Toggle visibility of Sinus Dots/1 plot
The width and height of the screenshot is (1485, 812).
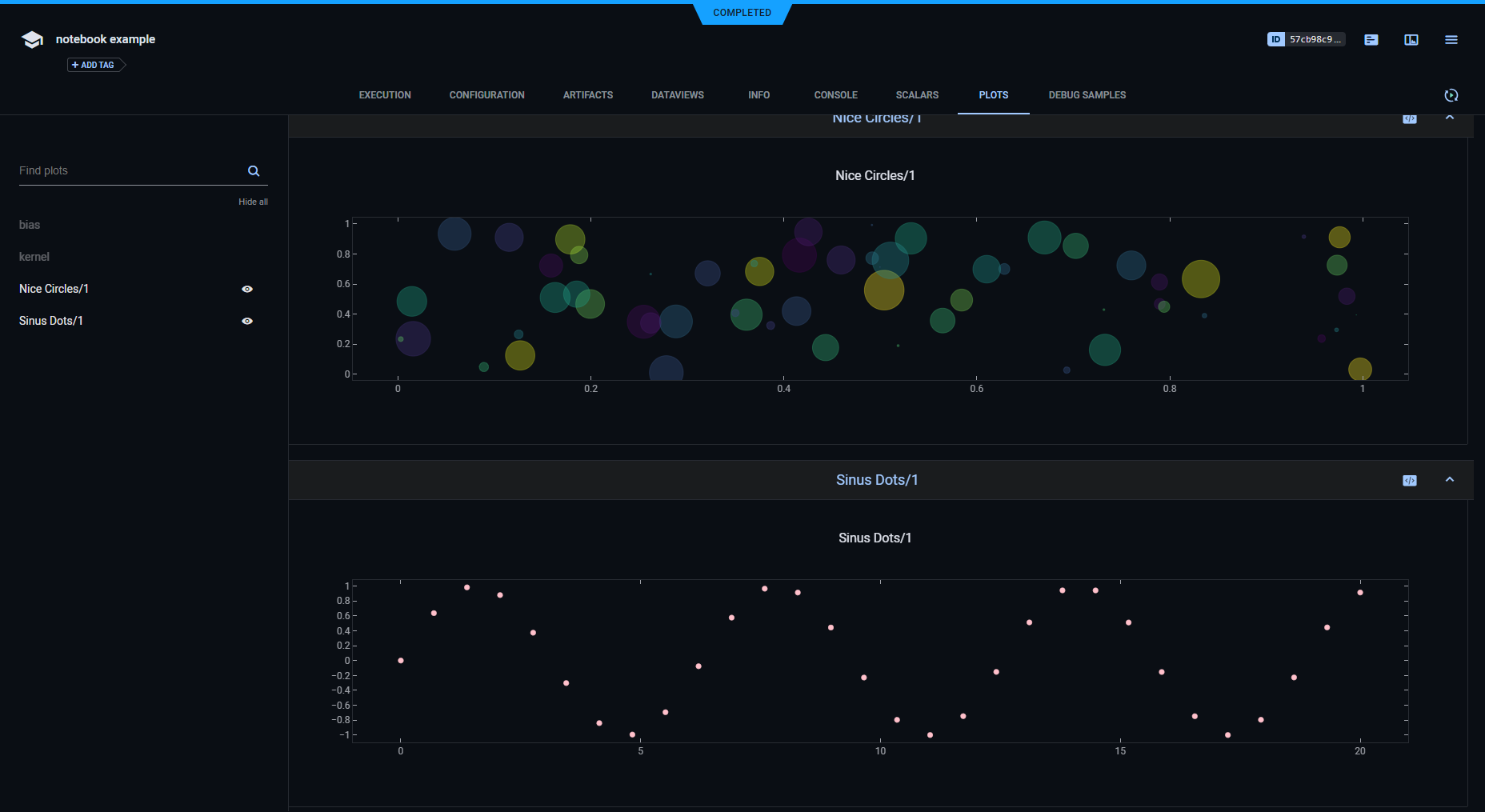pos(247,322)
